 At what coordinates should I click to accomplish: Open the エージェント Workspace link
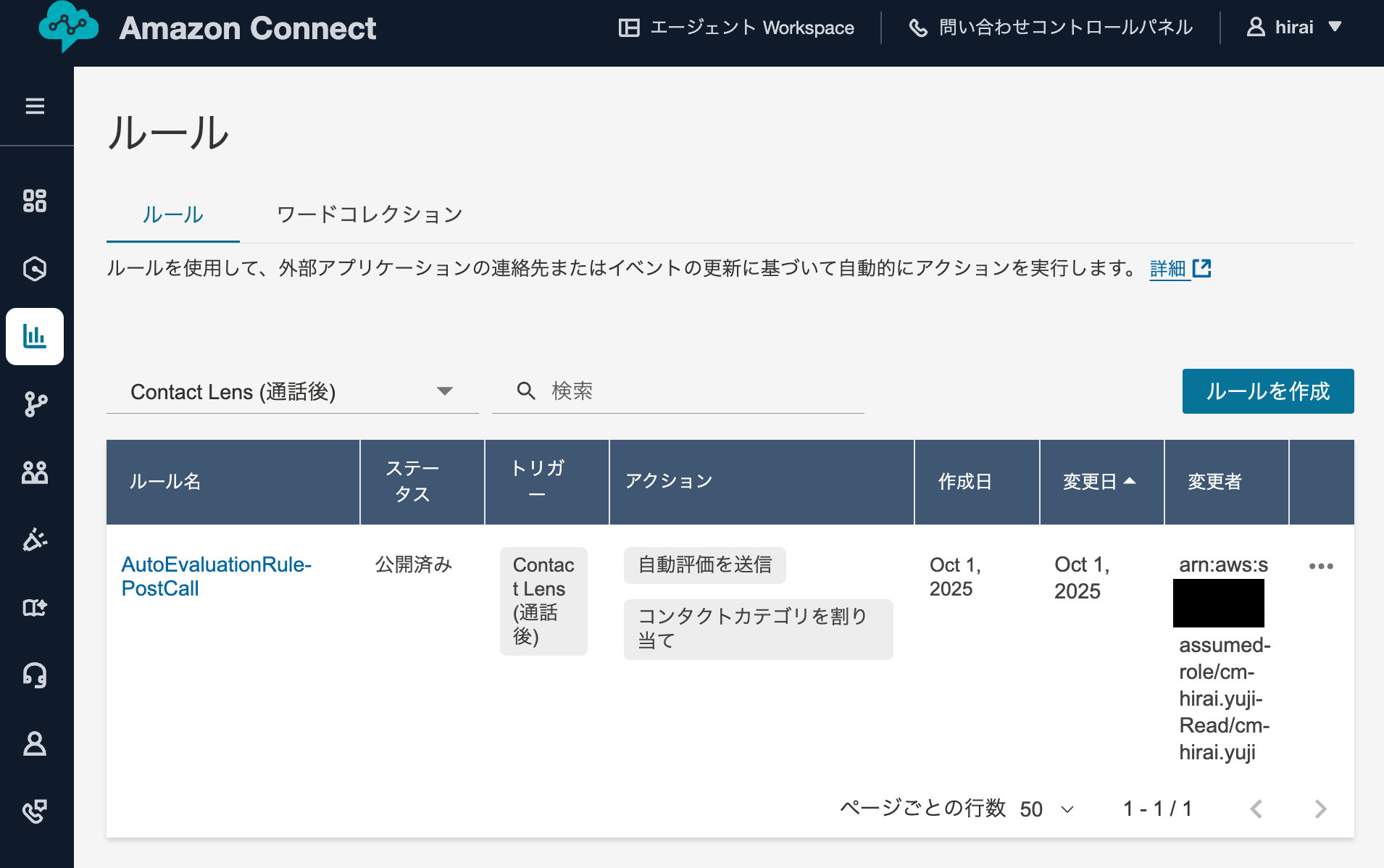click(736, 28)
